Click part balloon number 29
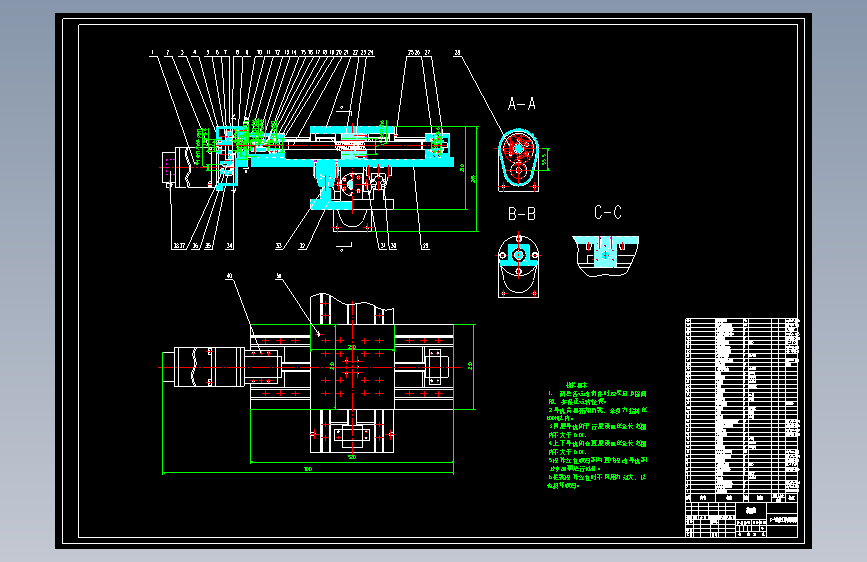This screenshot has width=867, height=562. pyautogui.click(x=425, y=246)
